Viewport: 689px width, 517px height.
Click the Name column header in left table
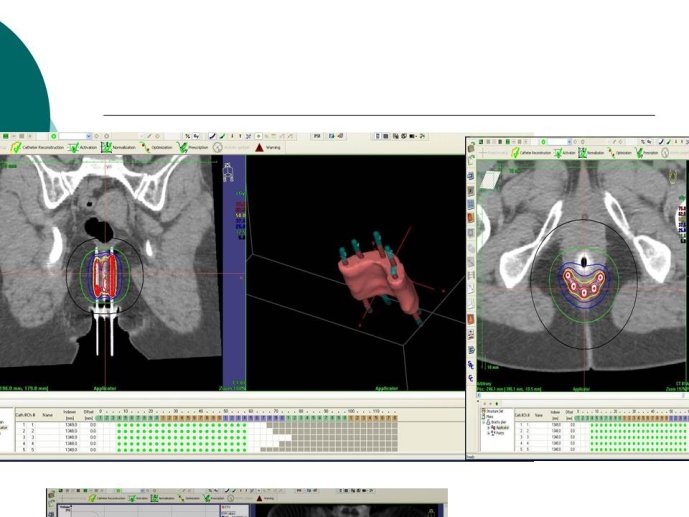[47, 415]
